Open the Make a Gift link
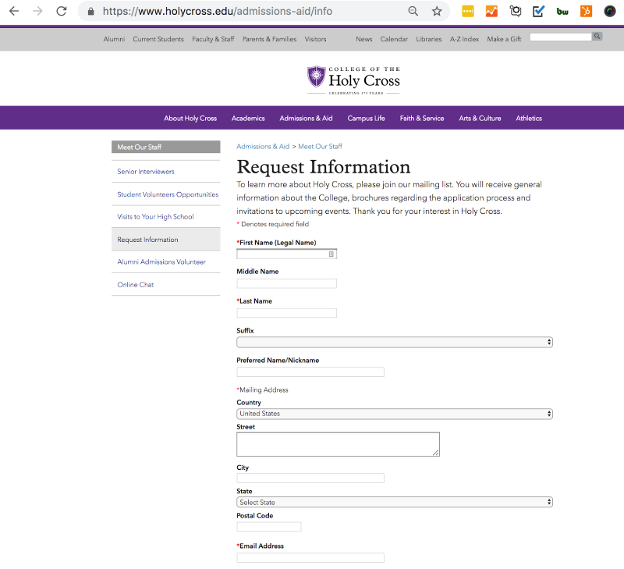624x569 pixels. point(504,39)
